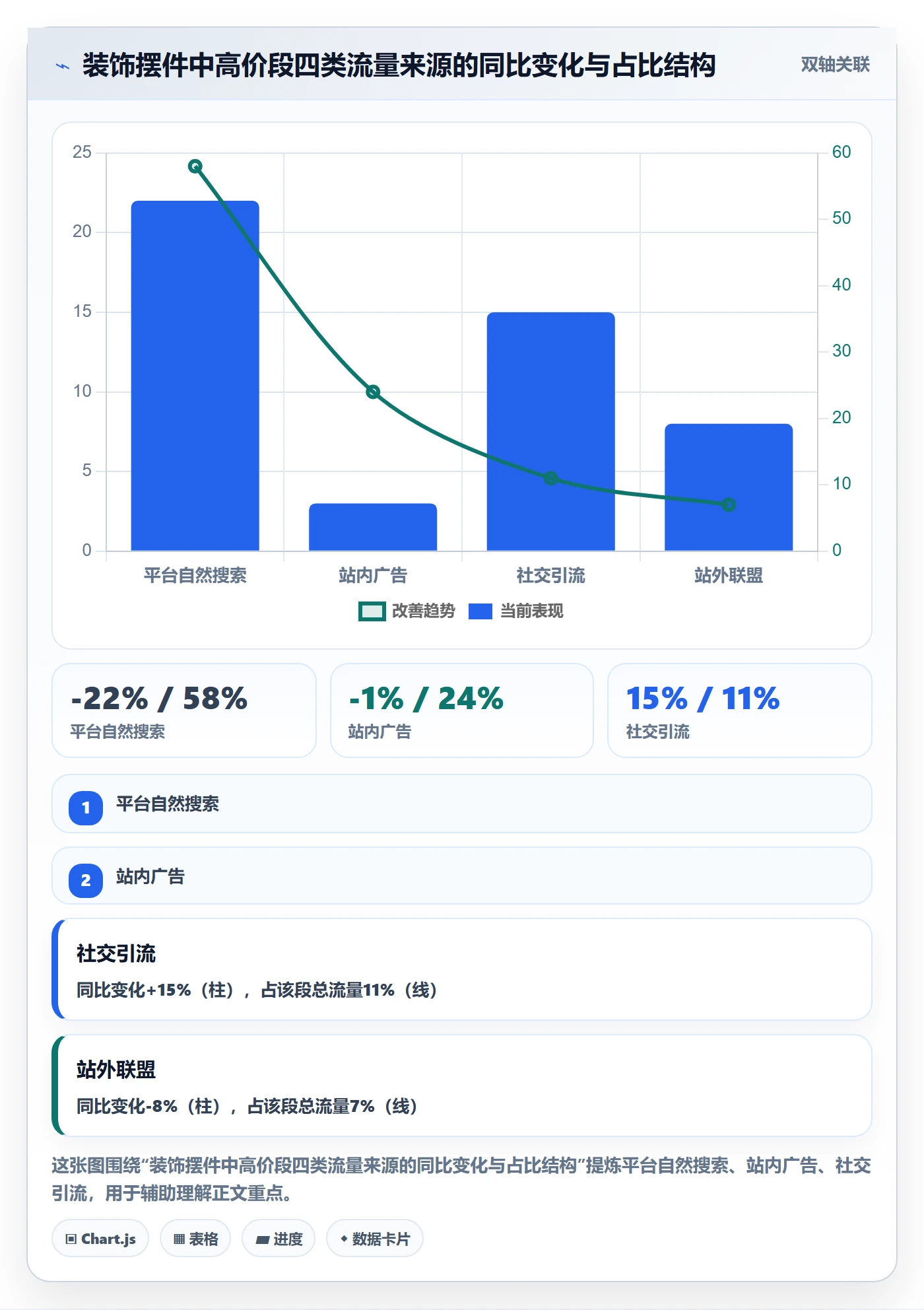Click the 表格 tag
Screen dimensions: 924x1310
coord(195,1239)
